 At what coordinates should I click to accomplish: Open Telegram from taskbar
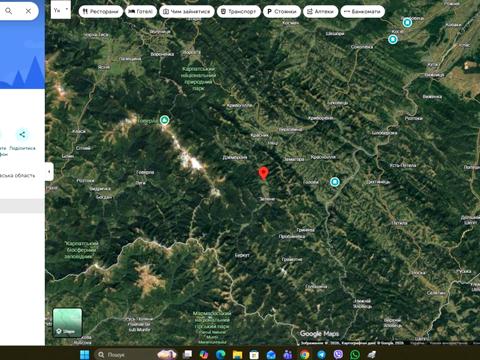(x=321, y=354)
